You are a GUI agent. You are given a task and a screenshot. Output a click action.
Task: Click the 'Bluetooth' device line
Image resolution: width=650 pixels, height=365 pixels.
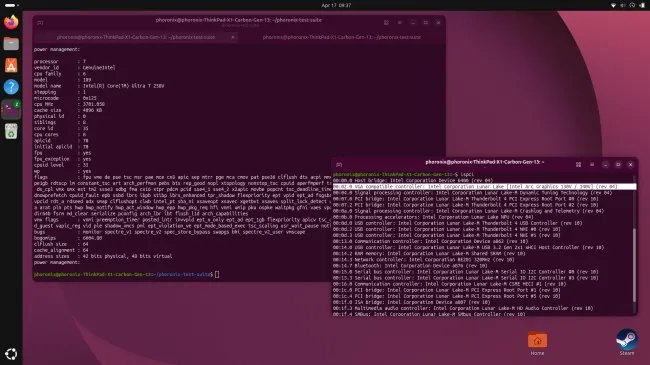click(410, 266)
